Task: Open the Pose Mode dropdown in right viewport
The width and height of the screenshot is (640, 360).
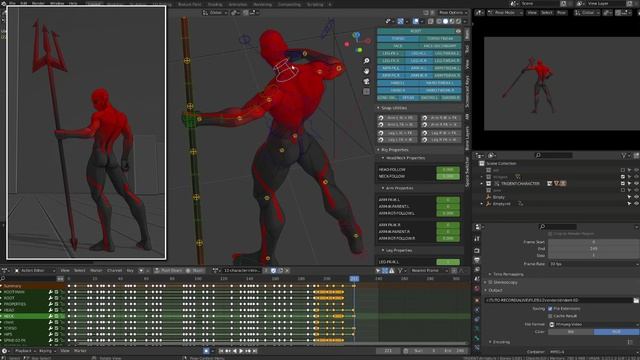Action: [x=506, y=13]
